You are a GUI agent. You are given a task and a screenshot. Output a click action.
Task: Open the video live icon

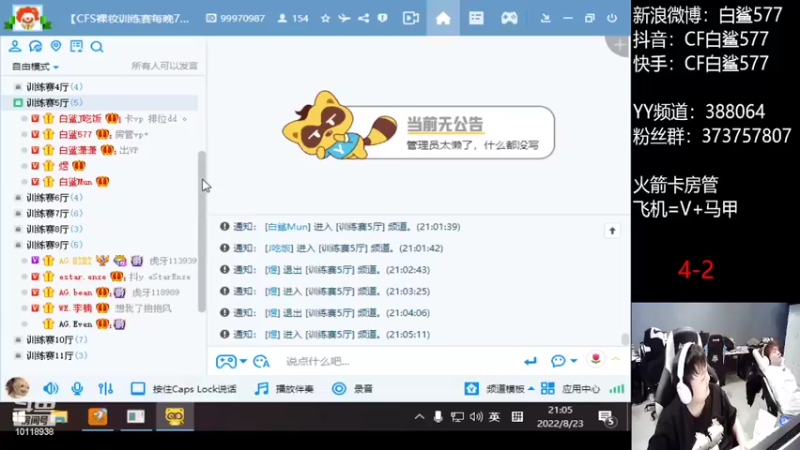pos(410,18)
